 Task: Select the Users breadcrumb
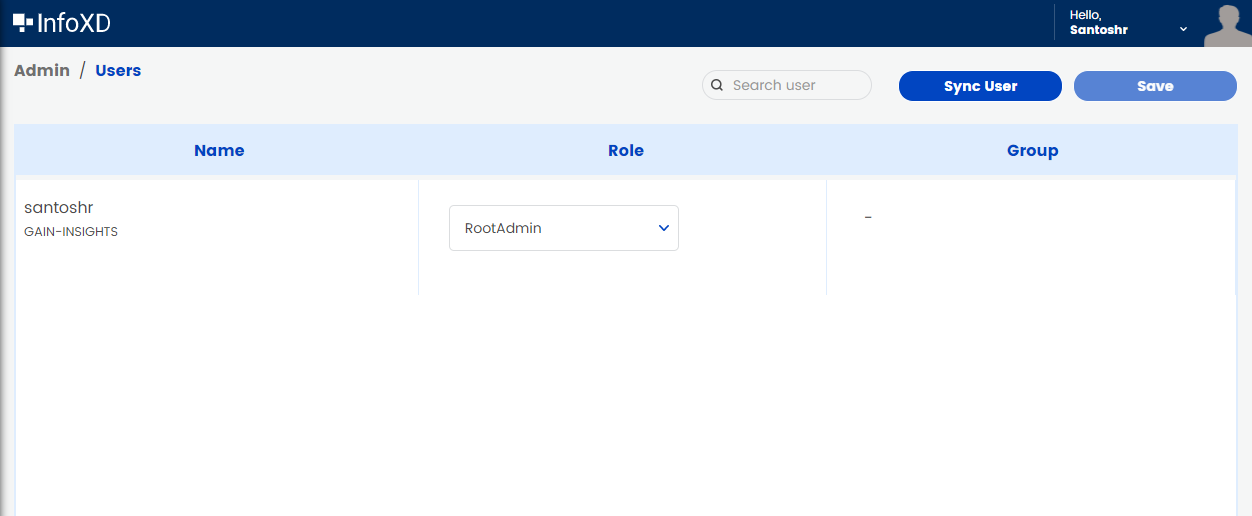click(118, 70)
